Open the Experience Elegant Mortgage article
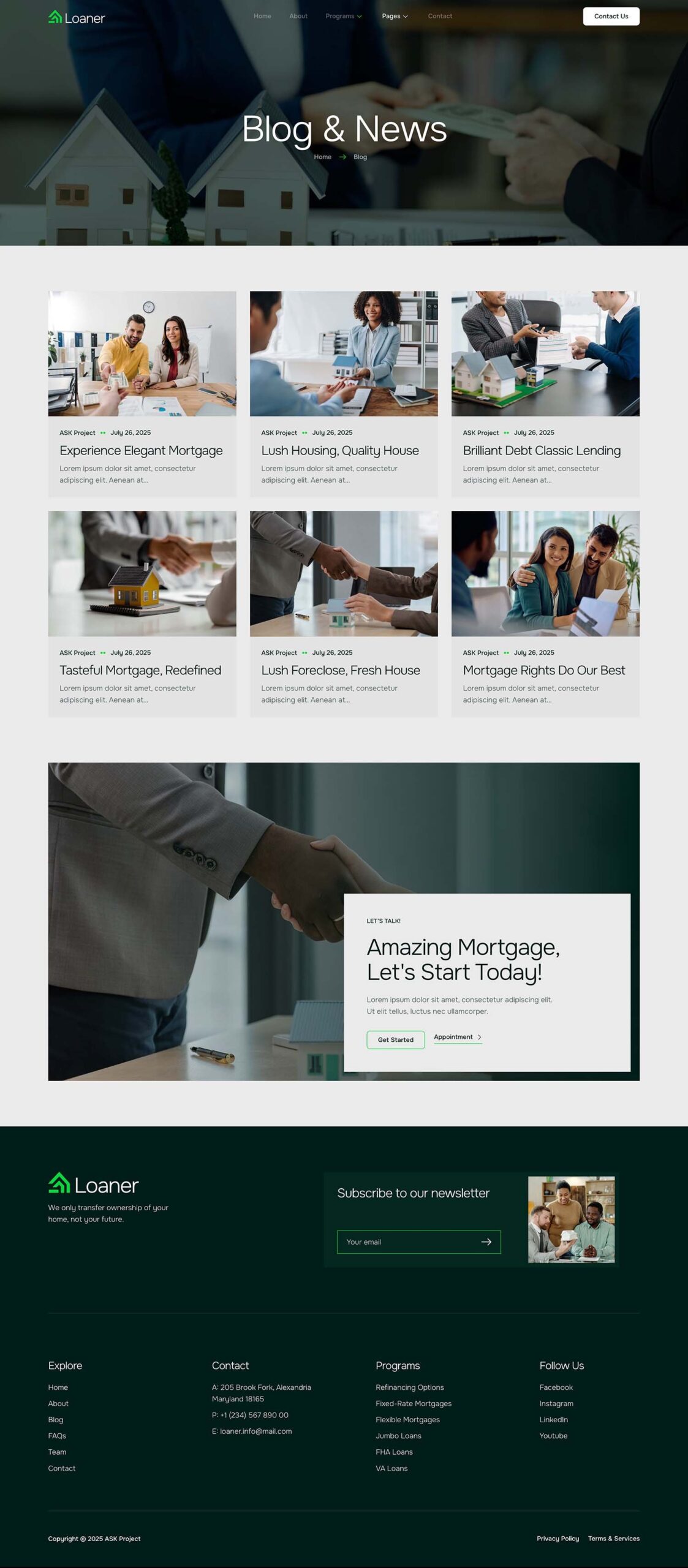The width and height of the screenshot is (688, 1568). coord(141,450)
